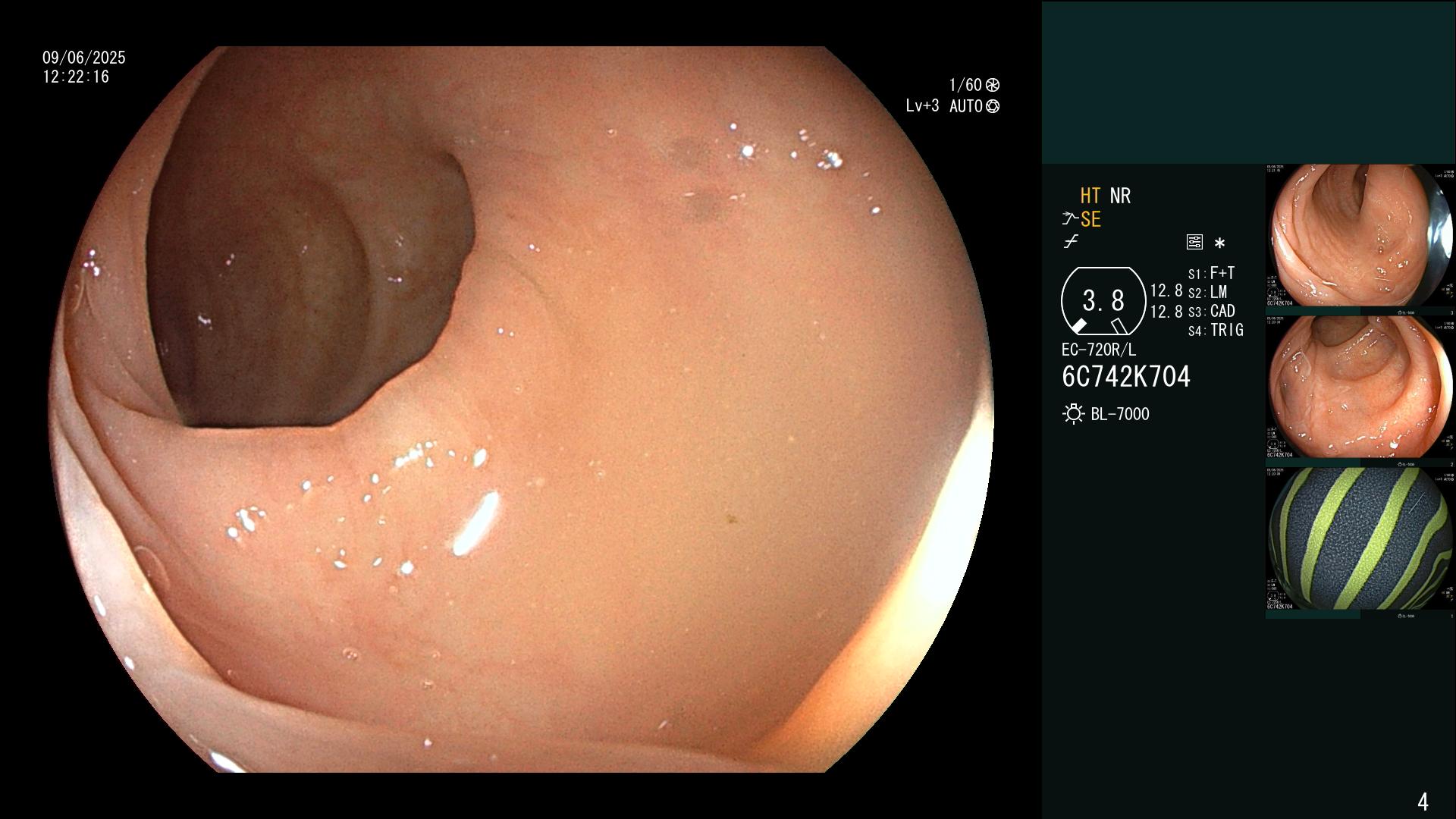Image resolution: width=1456 pixels, height=819 pixels.
Task: Click the main endoscopic live image
Action: point(522,409)
